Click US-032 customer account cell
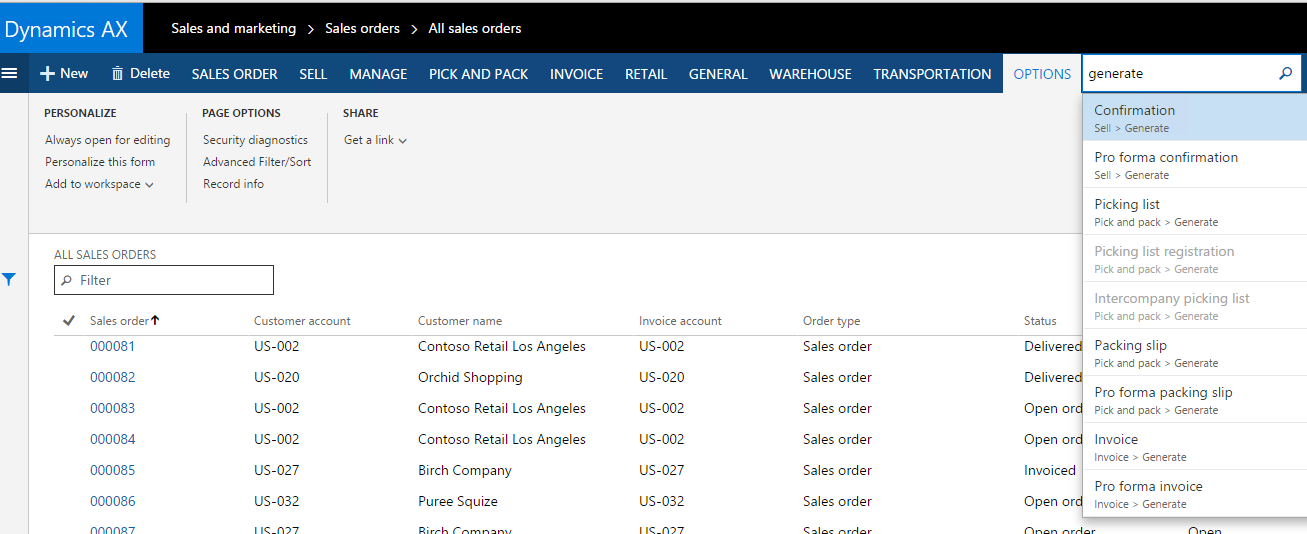The width and height of the screenshot is (1307, 534). click(277, 501)
